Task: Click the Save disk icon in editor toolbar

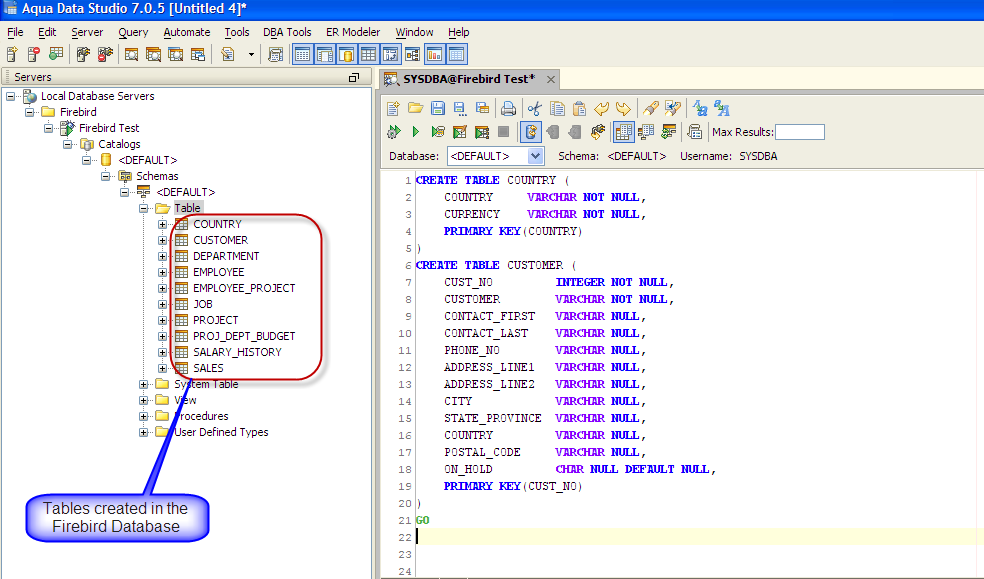Action: coord(437,108)
